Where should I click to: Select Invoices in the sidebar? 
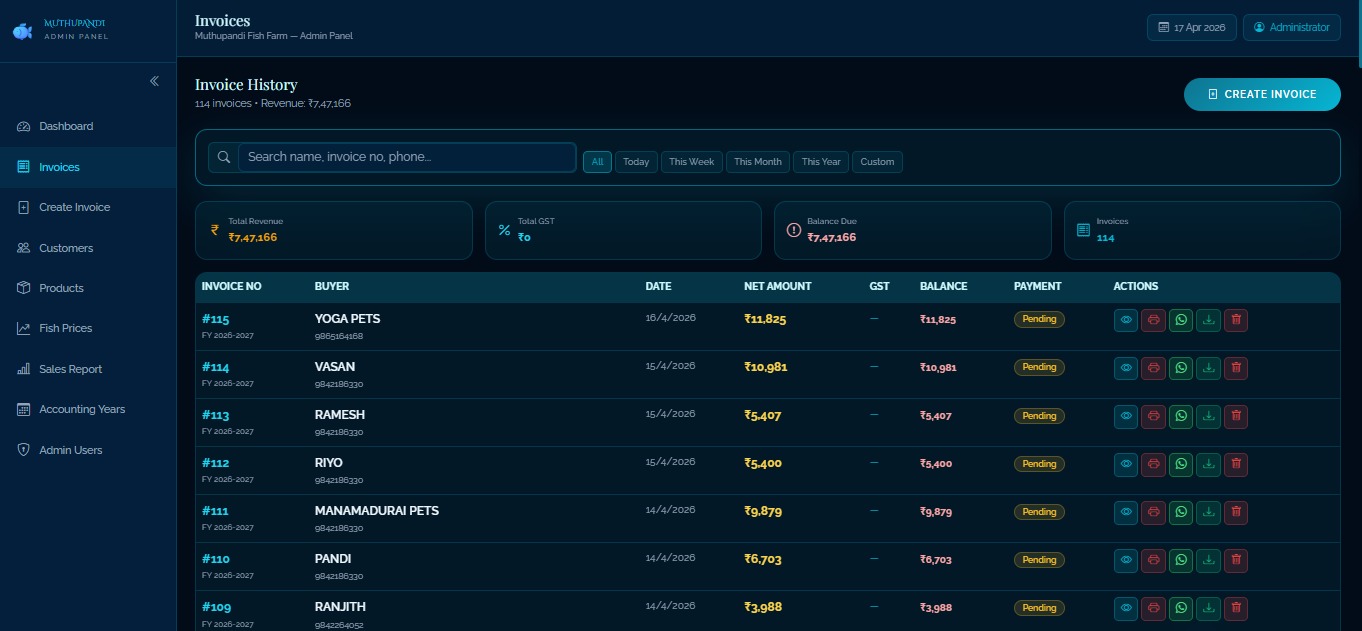tap(59, 167)
